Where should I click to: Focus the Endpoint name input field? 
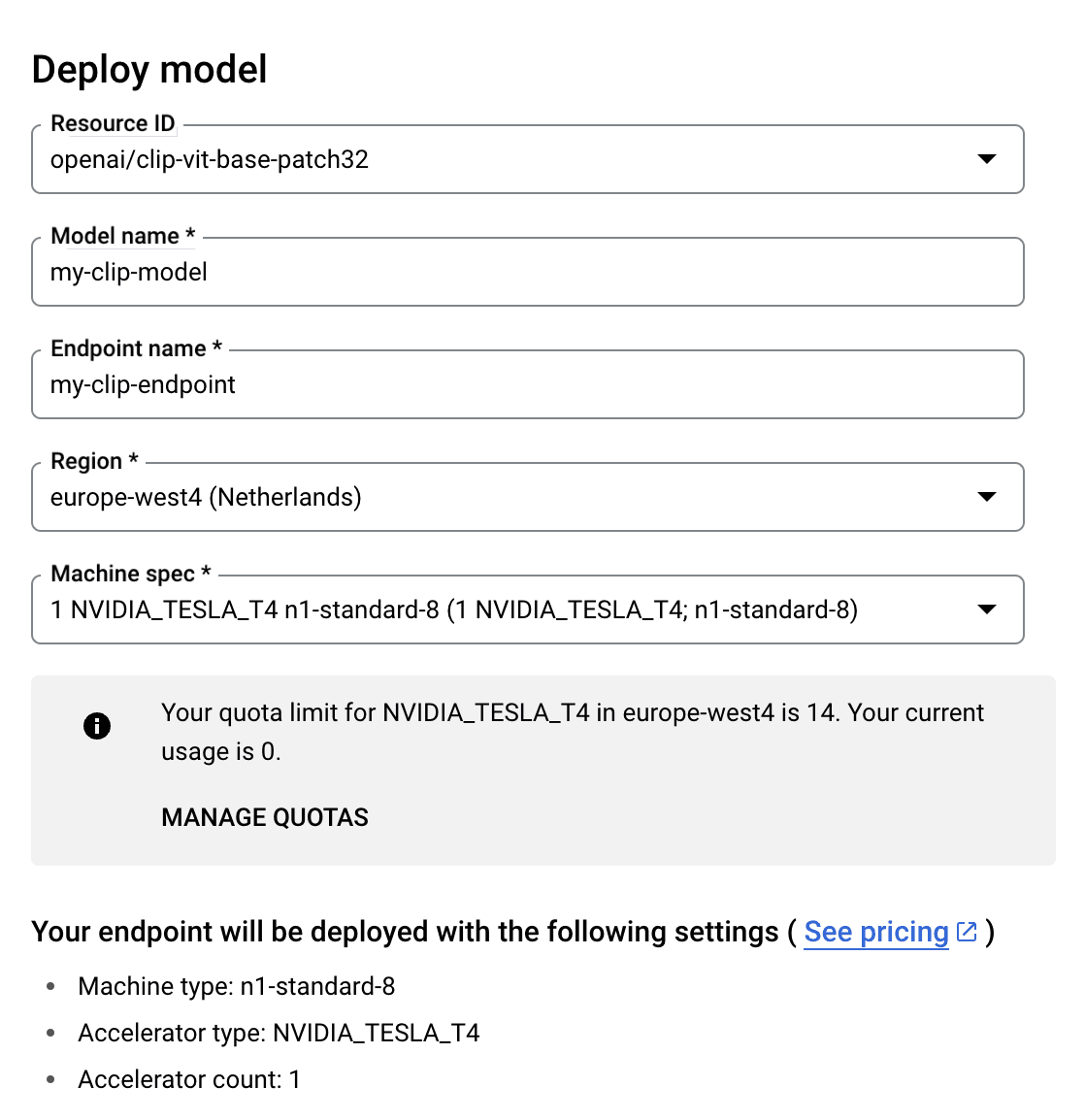coord(528,384)
